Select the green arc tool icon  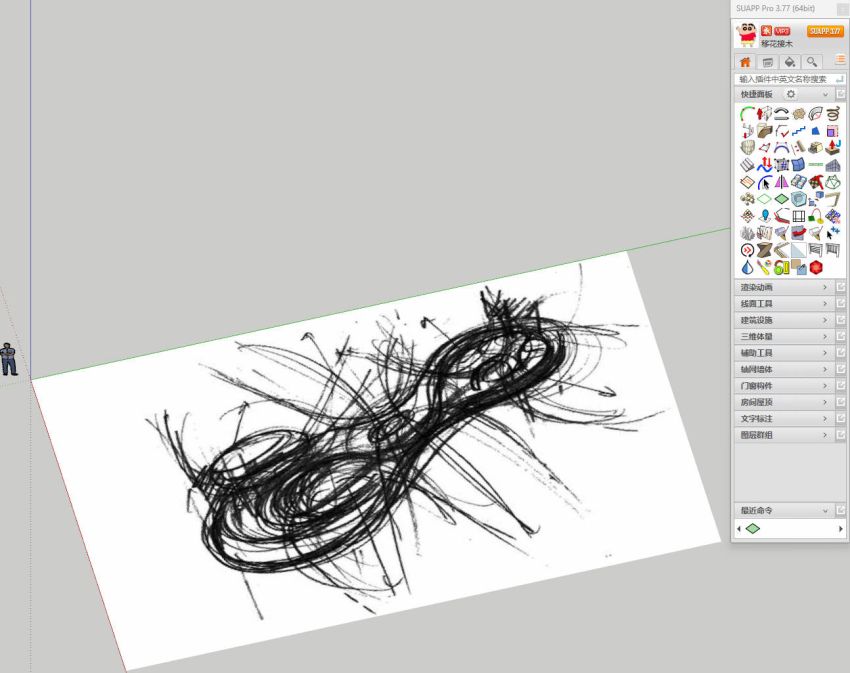click(x=748, y=114)
